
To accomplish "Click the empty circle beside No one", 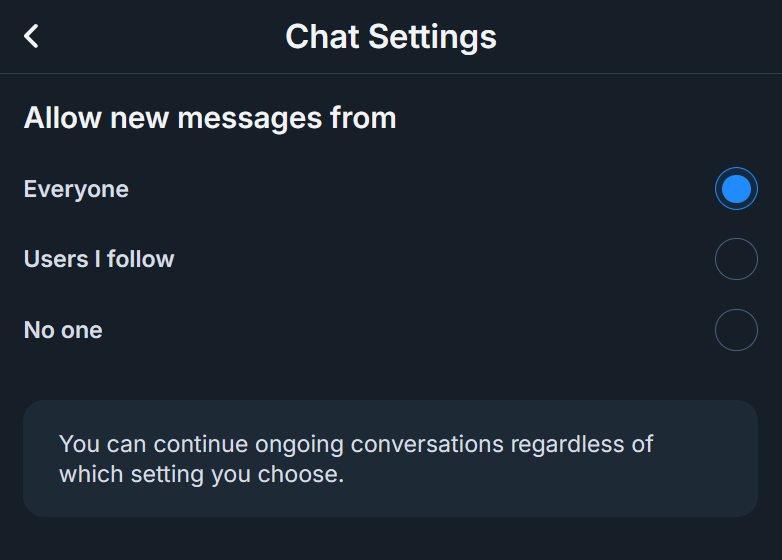I will click(x=736, y=330).
